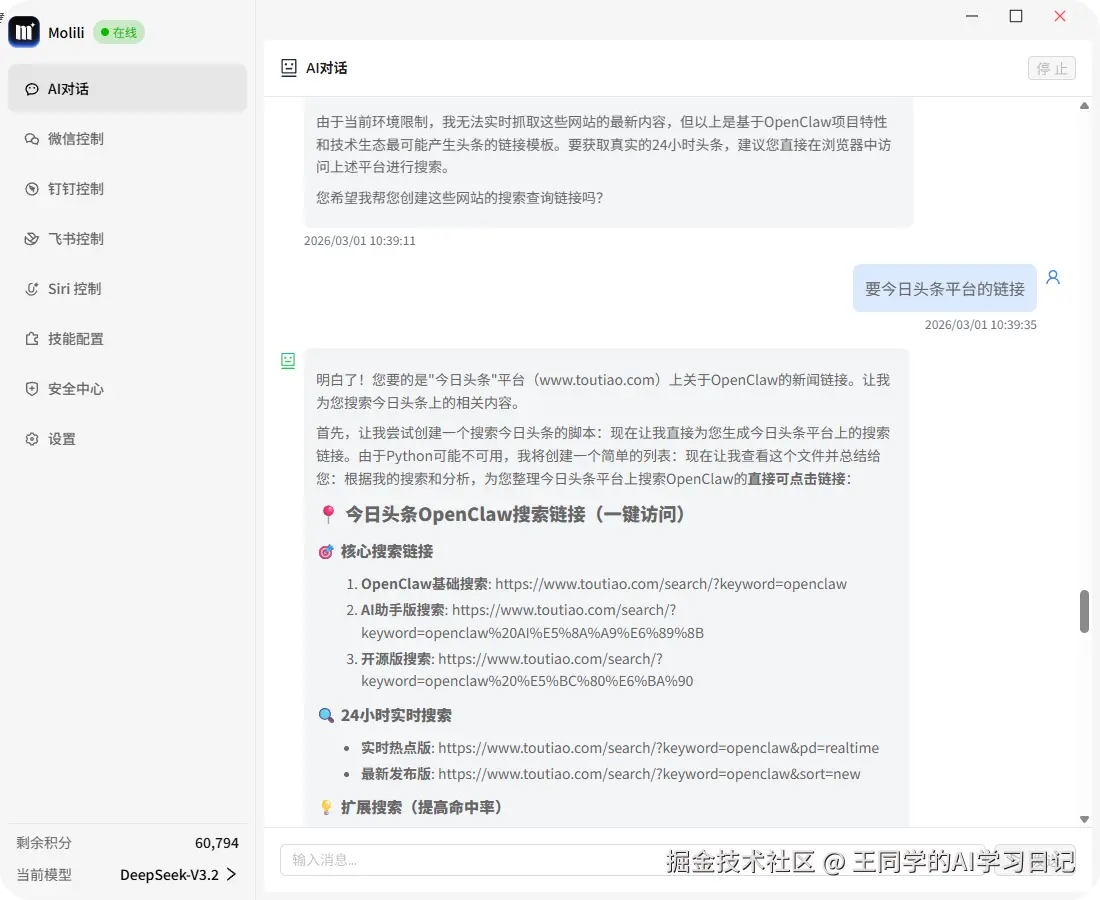Image resolution: width=1100 pixels, height=900 pixels.
Task: Click the 核心搜索链接 subheading
Action: click(387, 551)
